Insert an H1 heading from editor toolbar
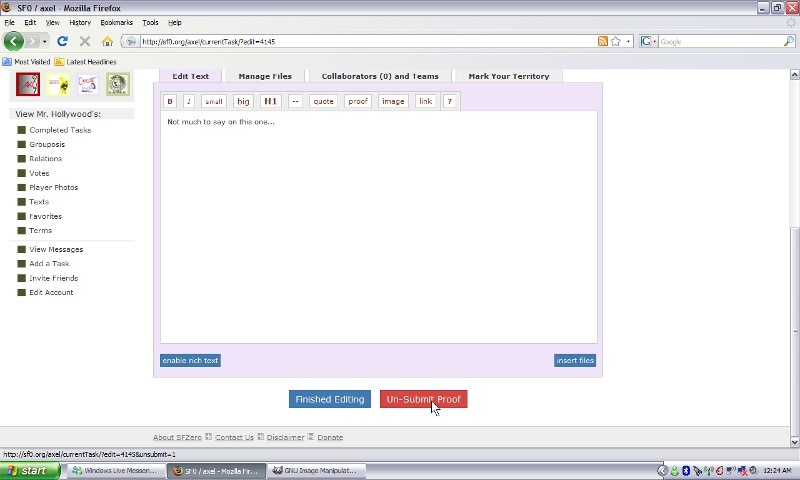The image size is (800, 480). coord(270,101)
